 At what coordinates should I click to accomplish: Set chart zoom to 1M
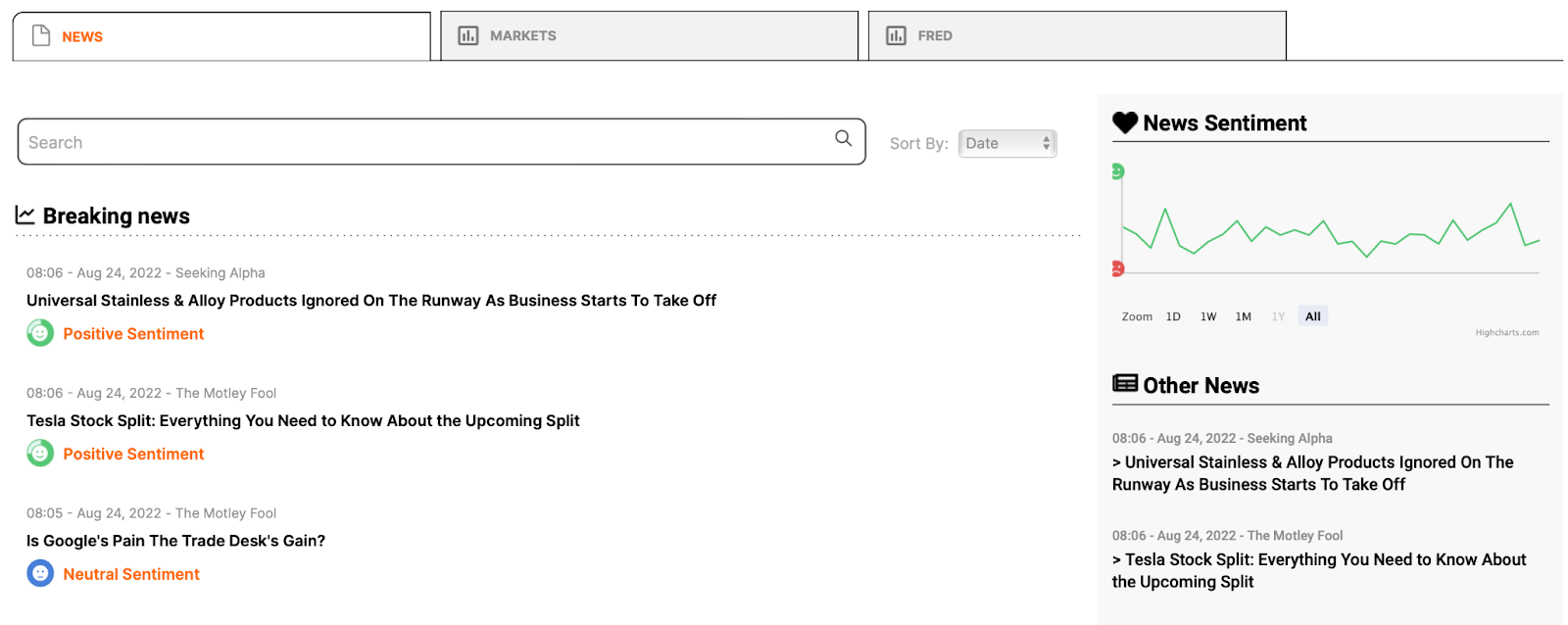tap(1243, 316)
